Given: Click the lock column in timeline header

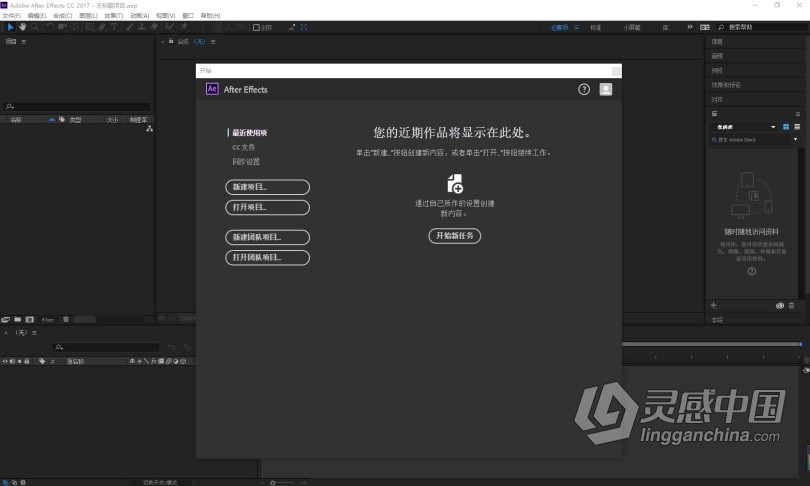Looking at the screenshot, I should point(27,362).
